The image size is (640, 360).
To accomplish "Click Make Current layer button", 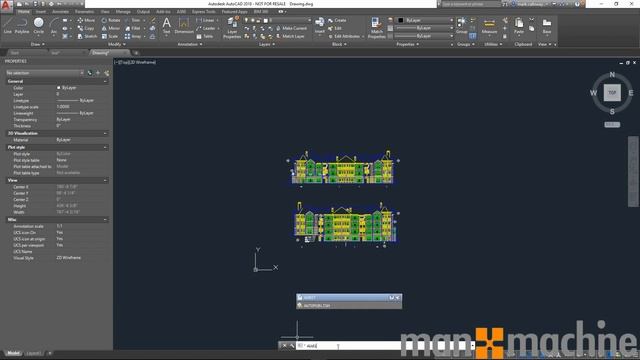I will tap(291, 28).
